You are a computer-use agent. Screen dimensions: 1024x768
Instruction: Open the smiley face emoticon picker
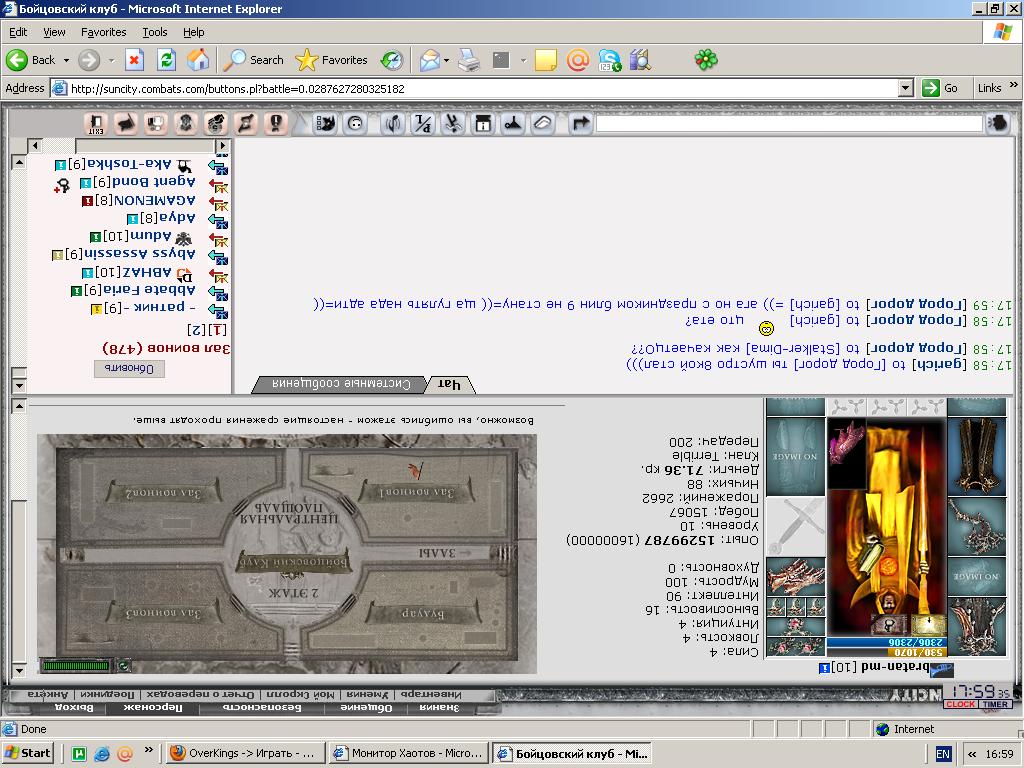pyautogui.click(x=355, y=123)
